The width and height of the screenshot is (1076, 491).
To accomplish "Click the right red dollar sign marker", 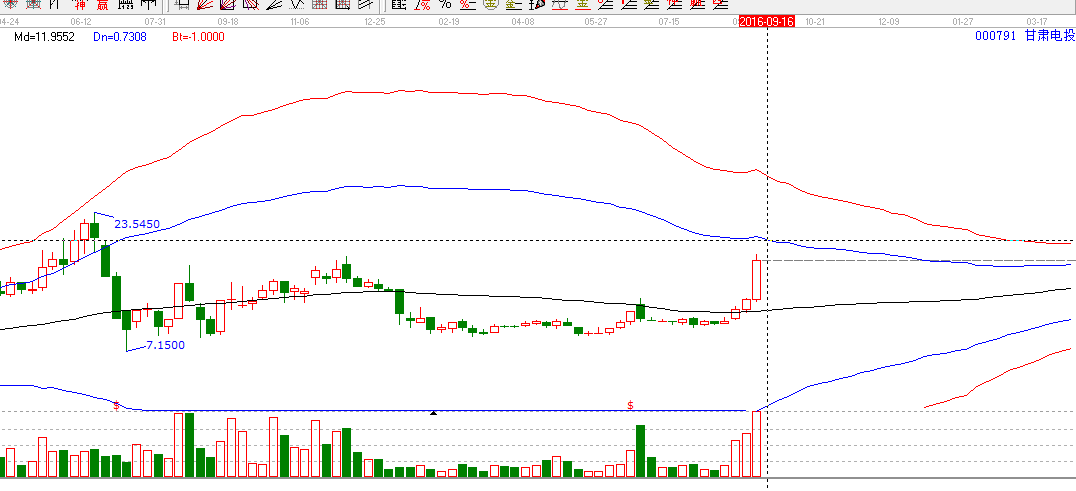I will pos(630,405).
